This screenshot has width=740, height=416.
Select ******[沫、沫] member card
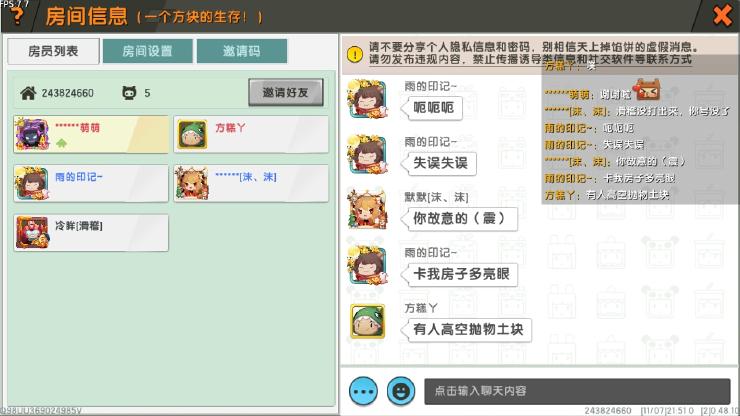(x=251, y=183)
